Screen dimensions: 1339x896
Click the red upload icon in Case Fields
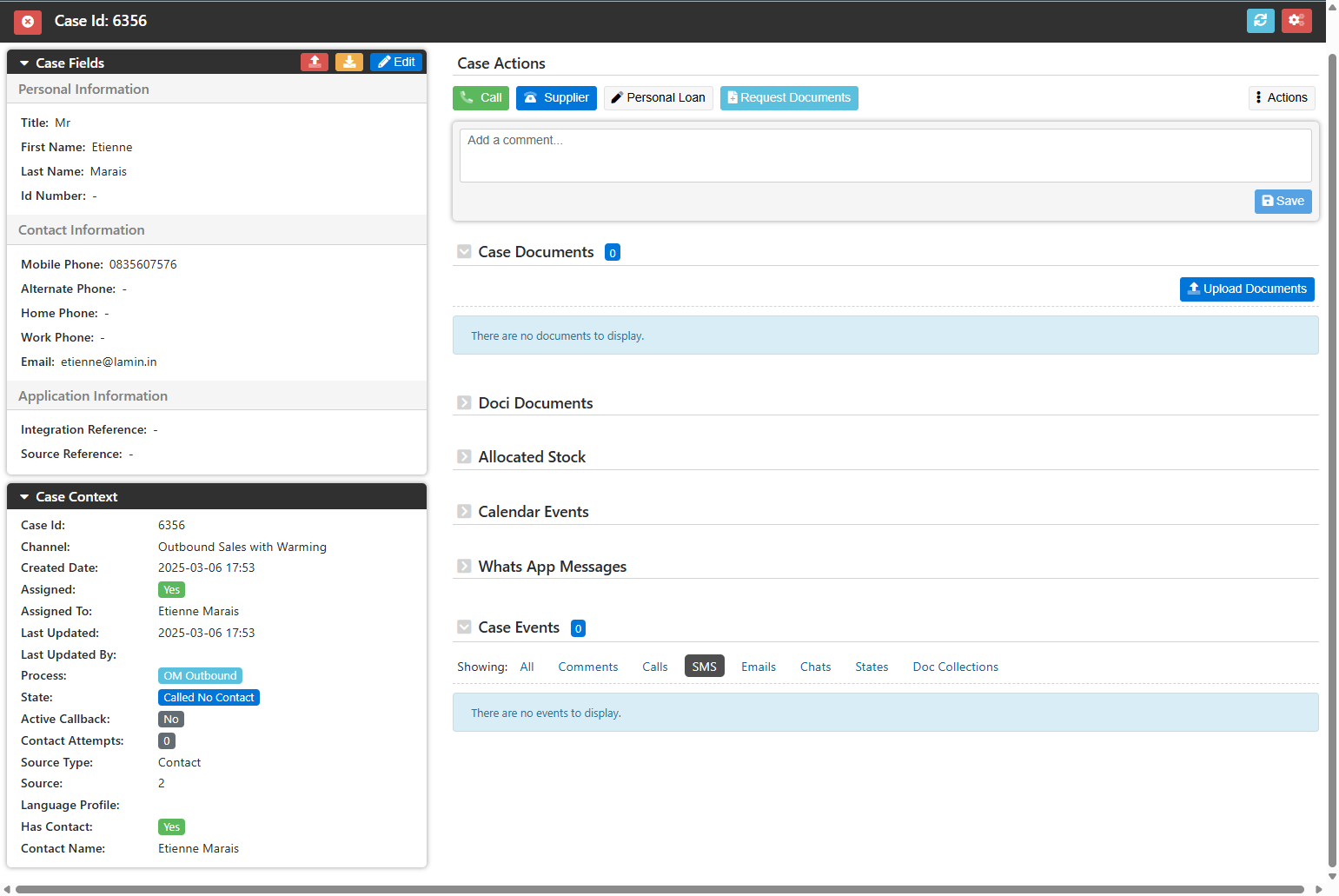pyautogui.click(x=315, y=62)
